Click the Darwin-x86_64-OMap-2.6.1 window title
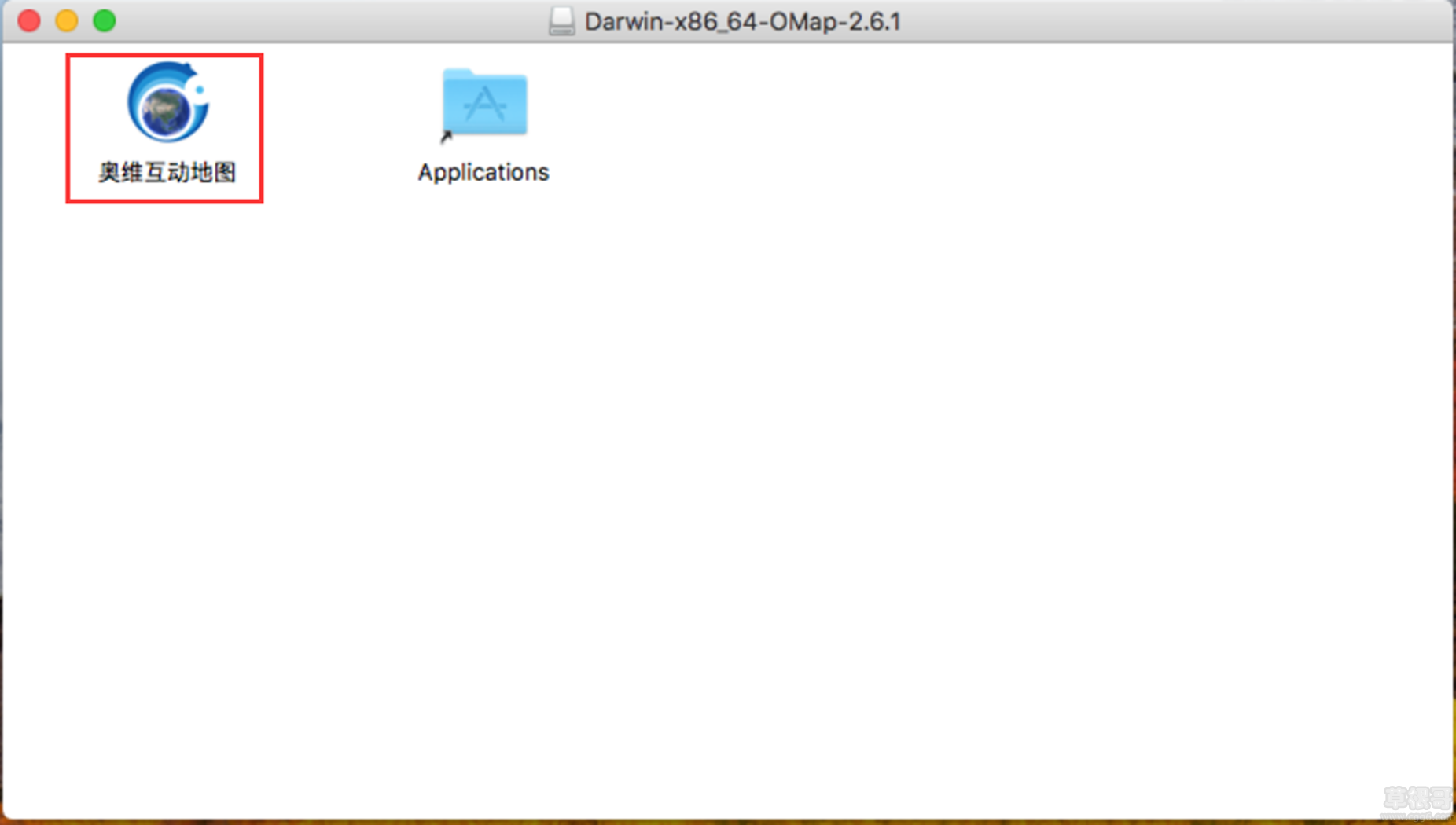This screenshot has width=1456, height=825. point(742,21)
